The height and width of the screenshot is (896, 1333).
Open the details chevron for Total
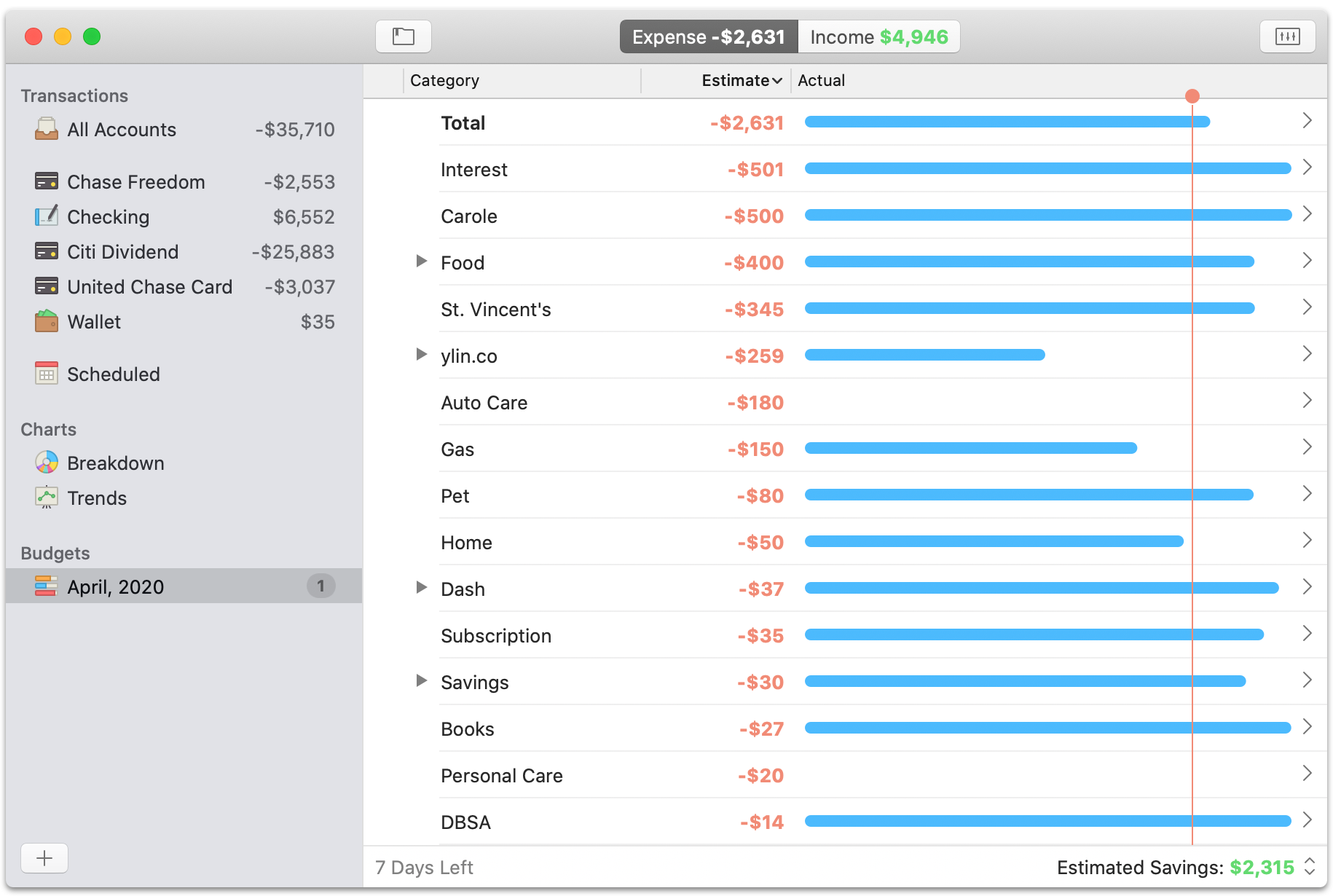[1308, 121]
